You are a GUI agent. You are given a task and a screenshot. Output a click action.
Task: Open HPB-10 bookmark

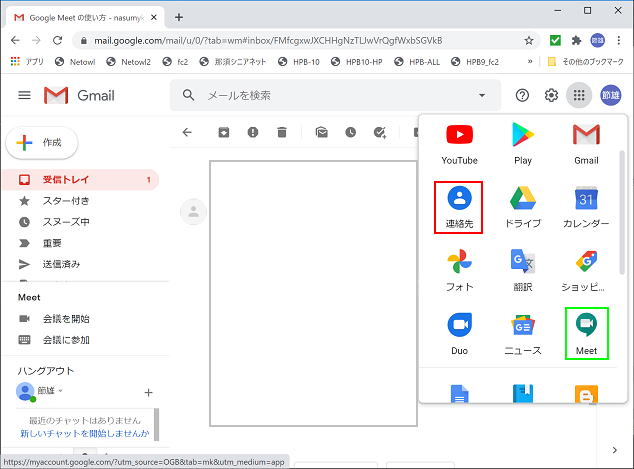(299, 61)
